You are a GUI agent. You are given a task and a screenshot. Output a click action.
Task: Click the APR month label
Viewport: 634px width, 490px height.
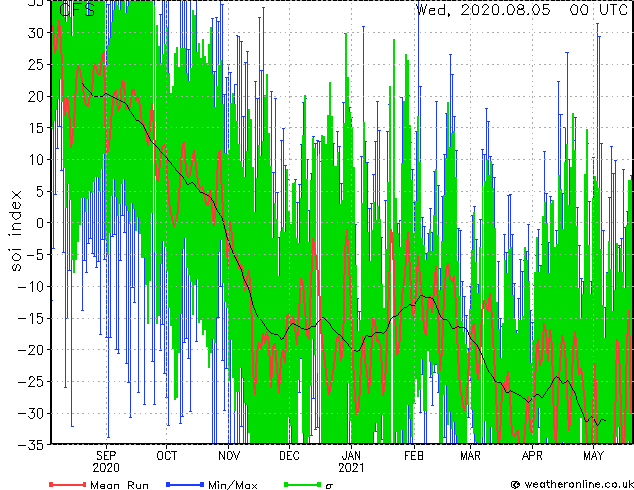[532, 456]
